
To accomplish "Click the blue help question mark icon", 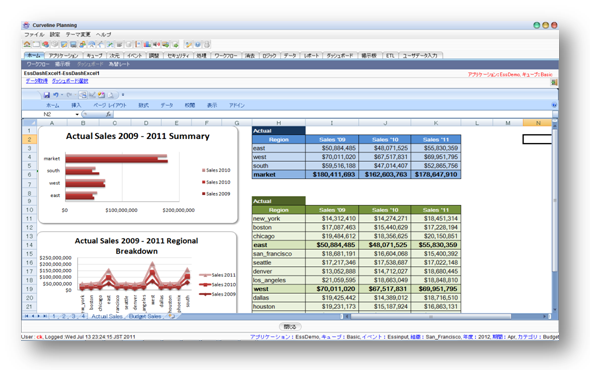I will [x=198, y=44].
